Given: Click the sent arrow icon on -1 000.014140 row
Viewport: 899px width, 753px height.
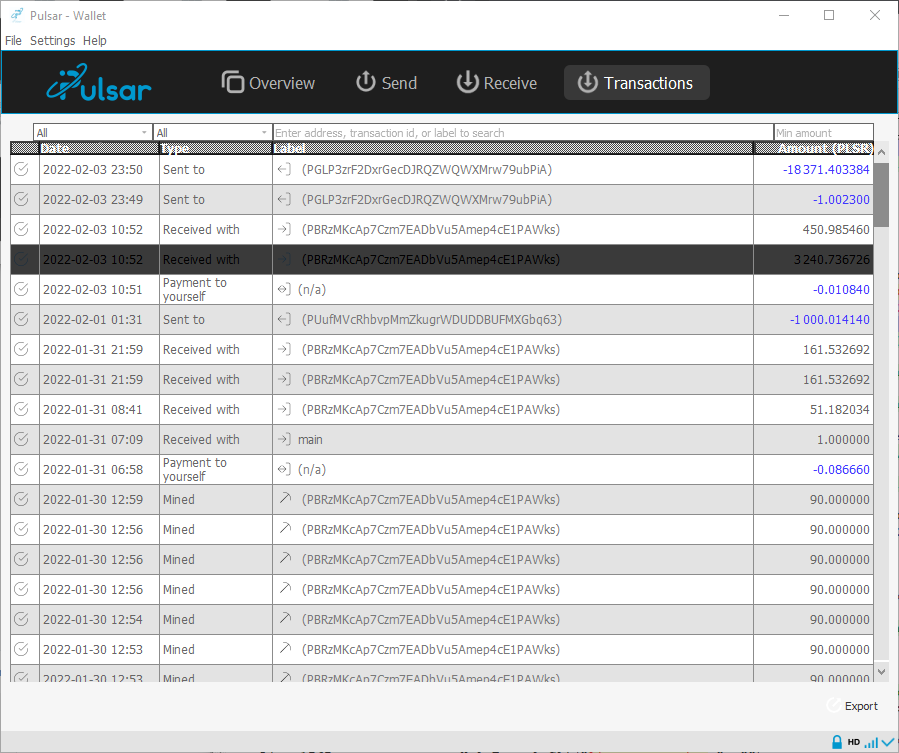Looking at the screenshot, I should tap(284, 319).
